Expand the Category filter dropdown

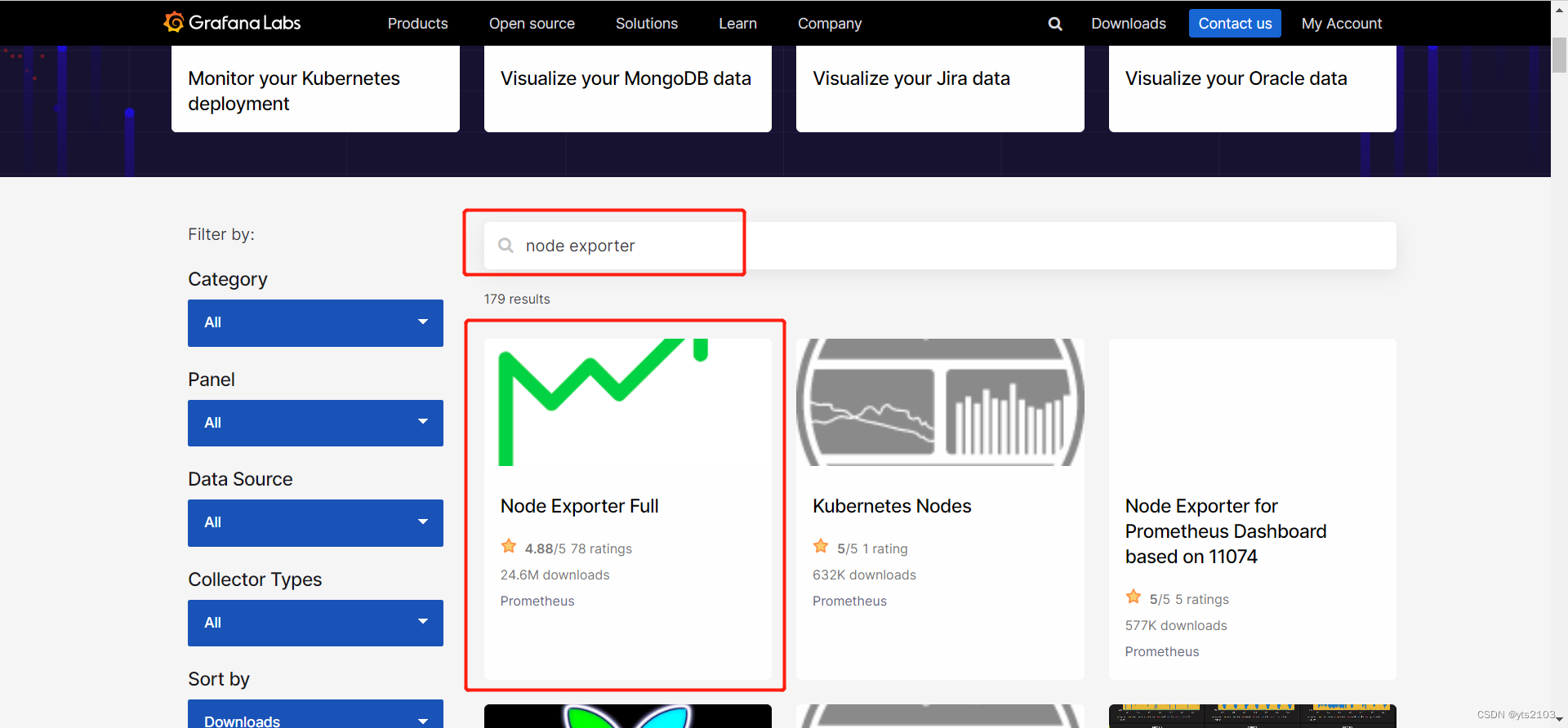(x=315, y=322)
